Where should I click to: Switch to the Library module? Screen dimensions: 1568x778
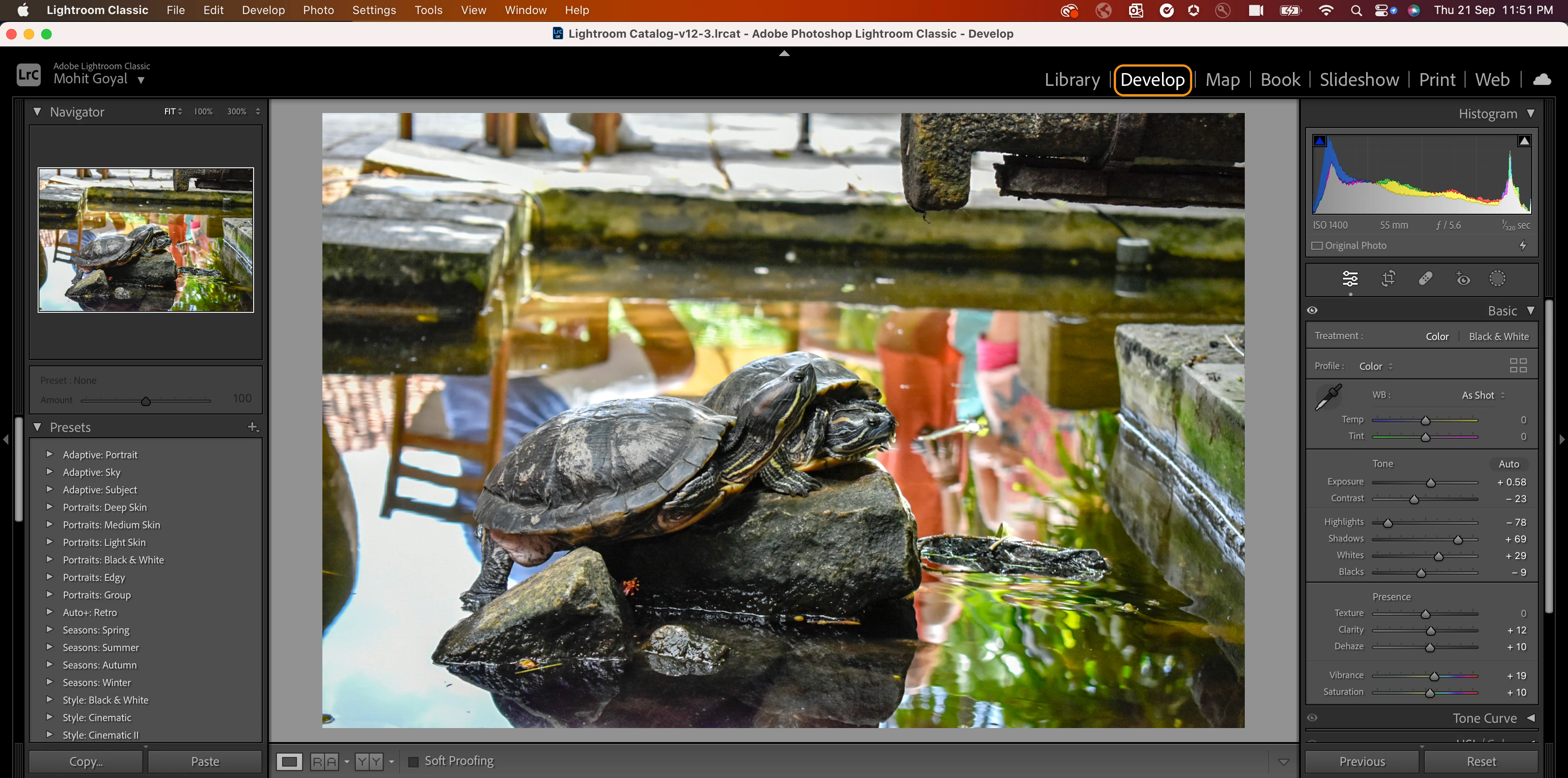[x=1072, y=80]
